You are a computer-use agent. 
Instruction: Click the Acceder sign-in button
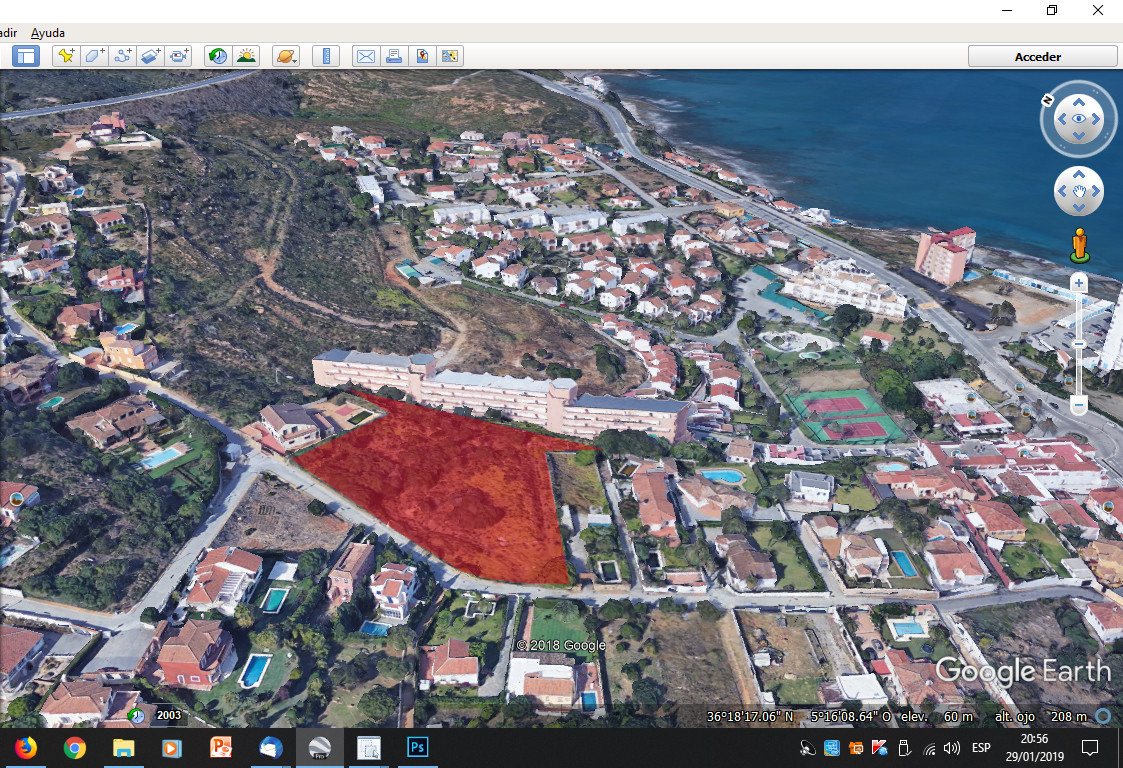1042,57
